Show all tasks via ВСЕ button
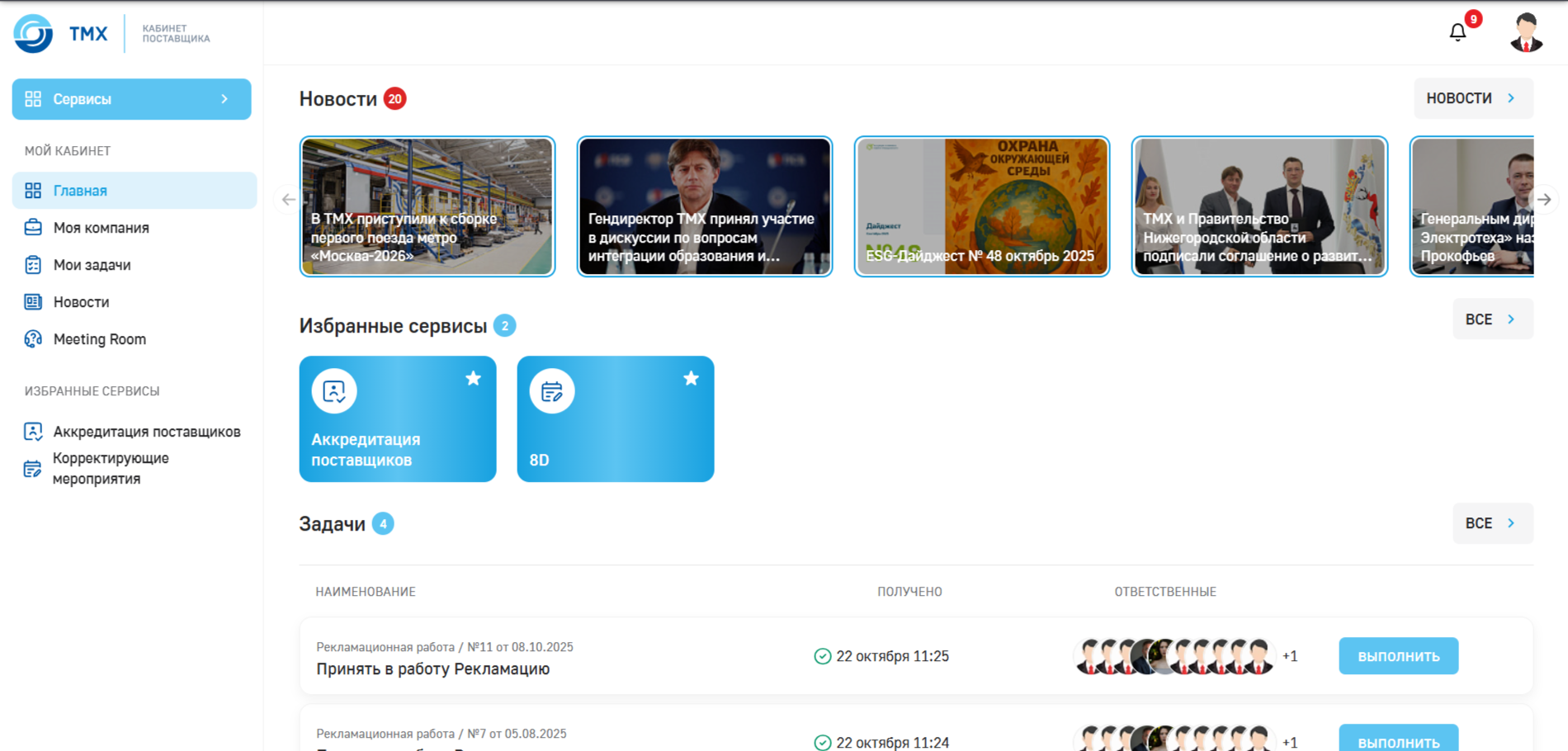Viewport: 1568px width, 751px height. (1491, 523)
